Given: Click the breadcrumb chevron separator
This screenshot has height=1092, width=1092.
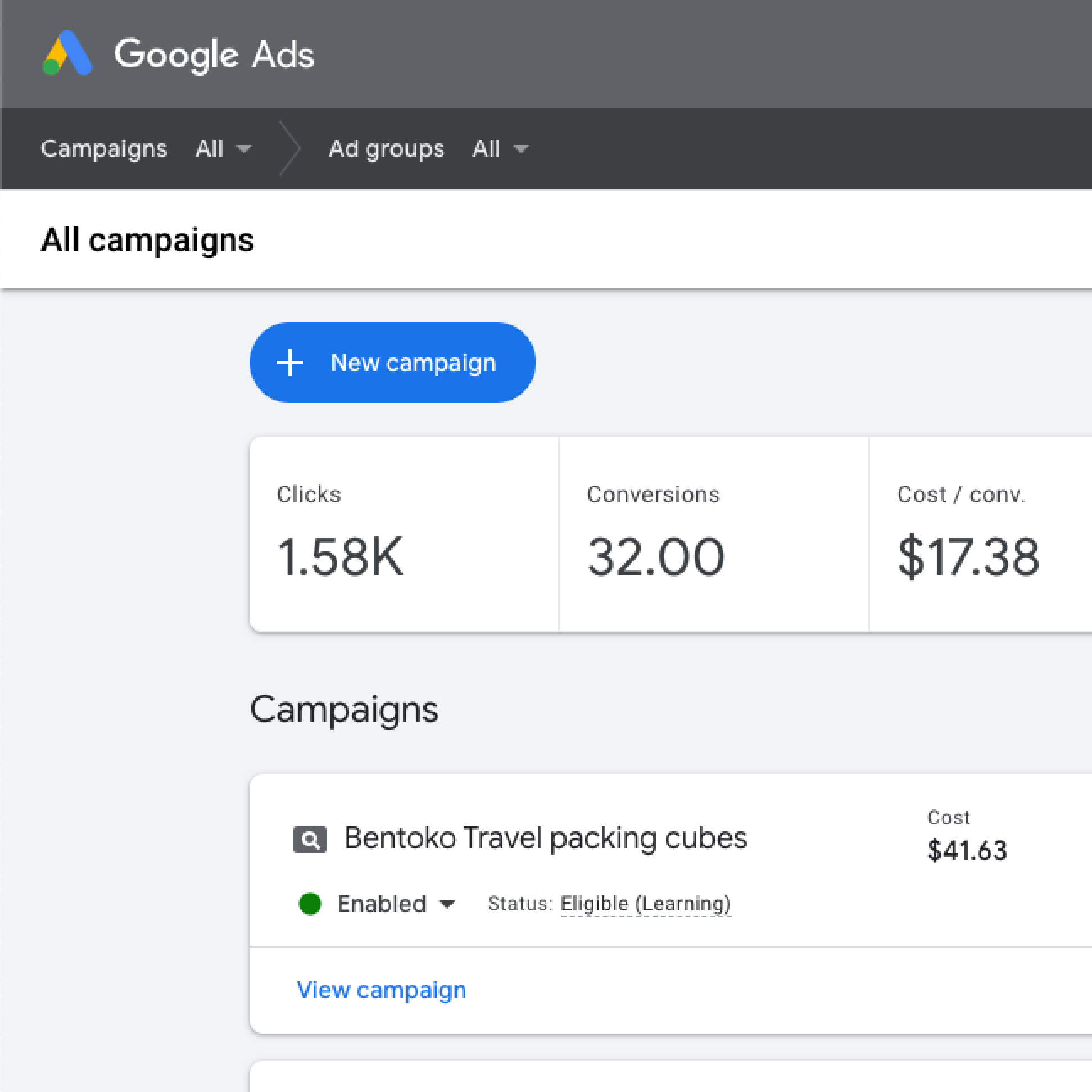Looking at the screenshot, I should click(290, 148).
